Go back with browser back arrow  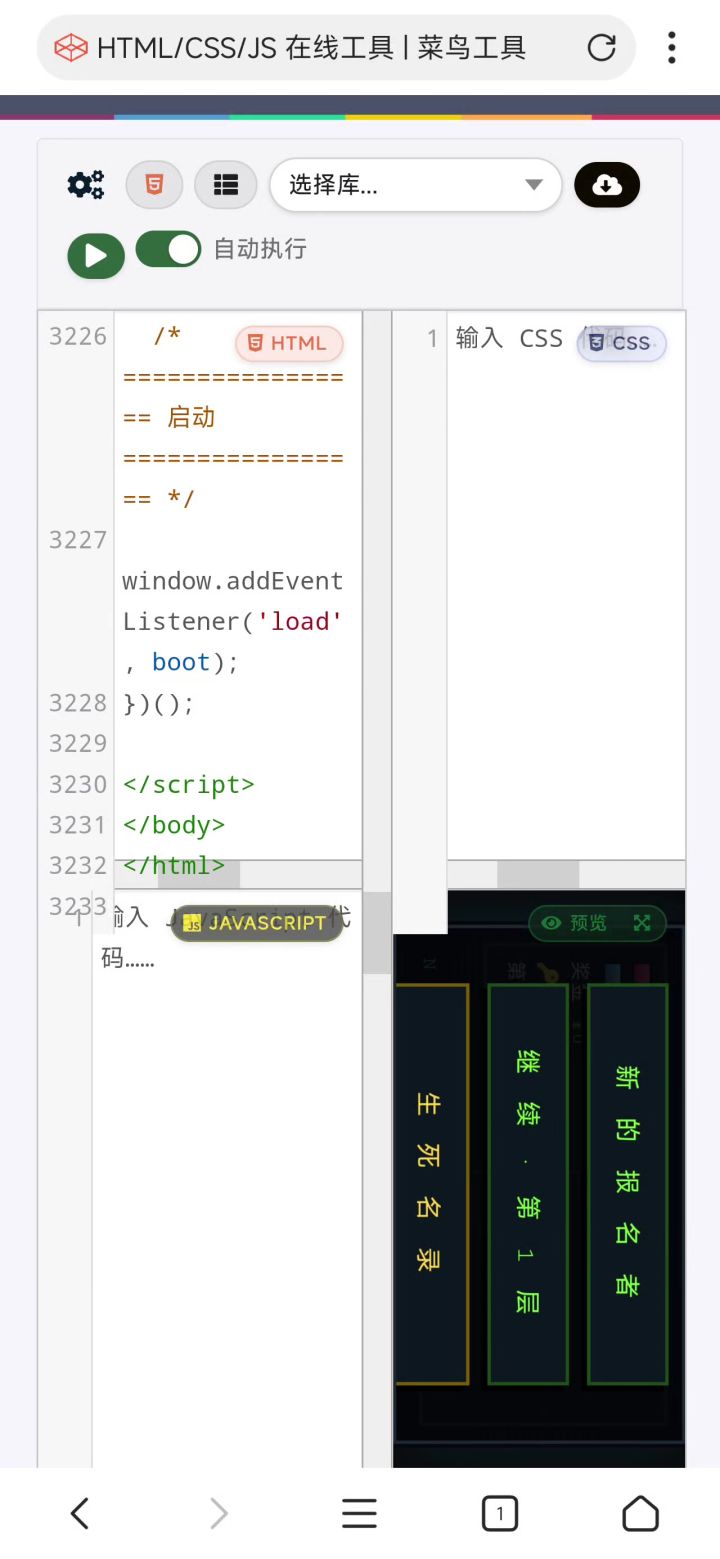point(80,1513)
